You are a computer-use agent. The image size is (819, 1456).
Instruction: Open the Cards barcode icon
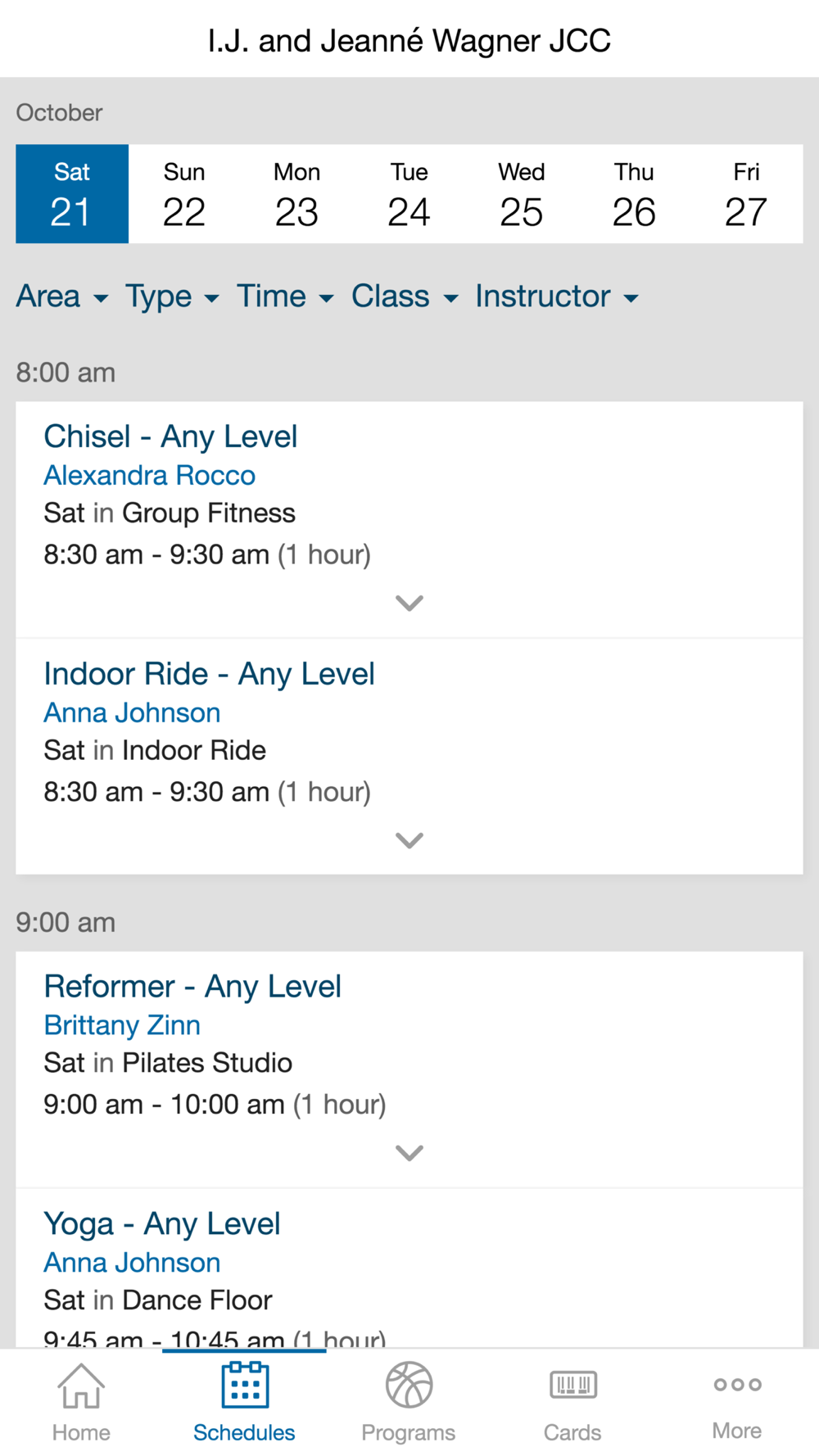tap(572, 1386)
